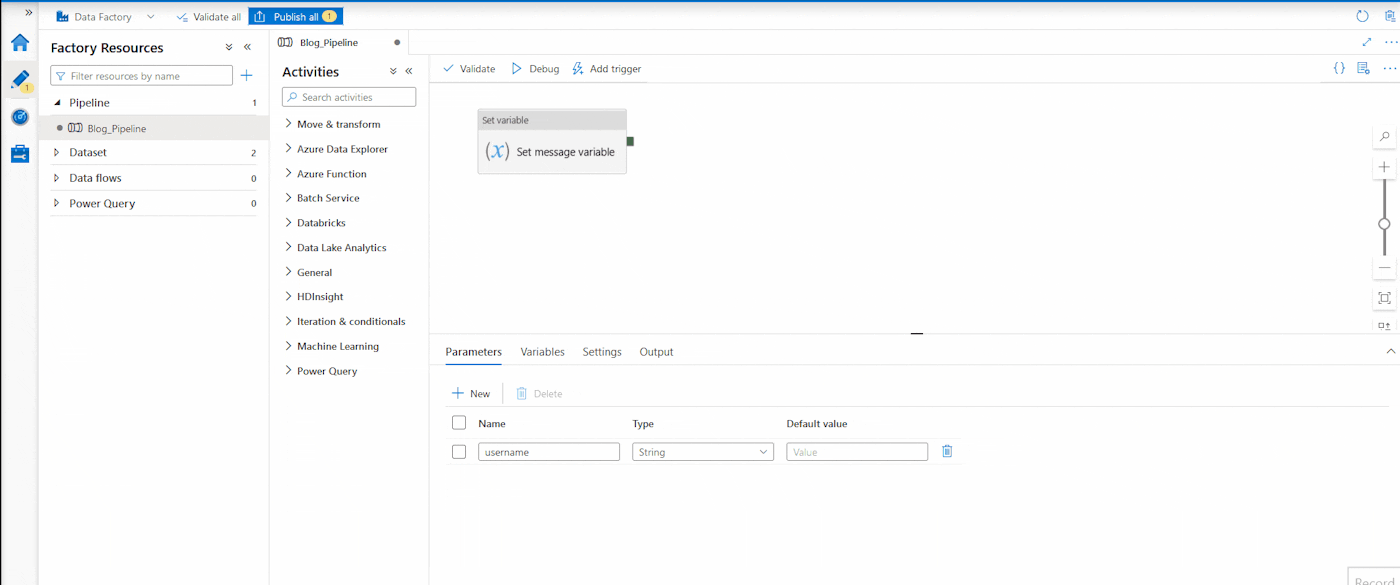Search the canvas magnifier icon
Screen dimensions: 1400x585
[x=1385, y=136]
